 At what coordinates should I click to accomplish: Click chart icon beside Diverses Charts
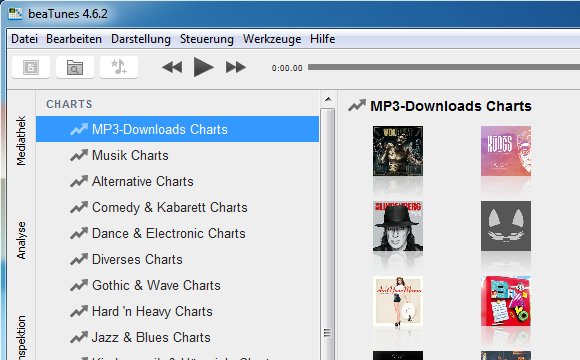[79, 259]
